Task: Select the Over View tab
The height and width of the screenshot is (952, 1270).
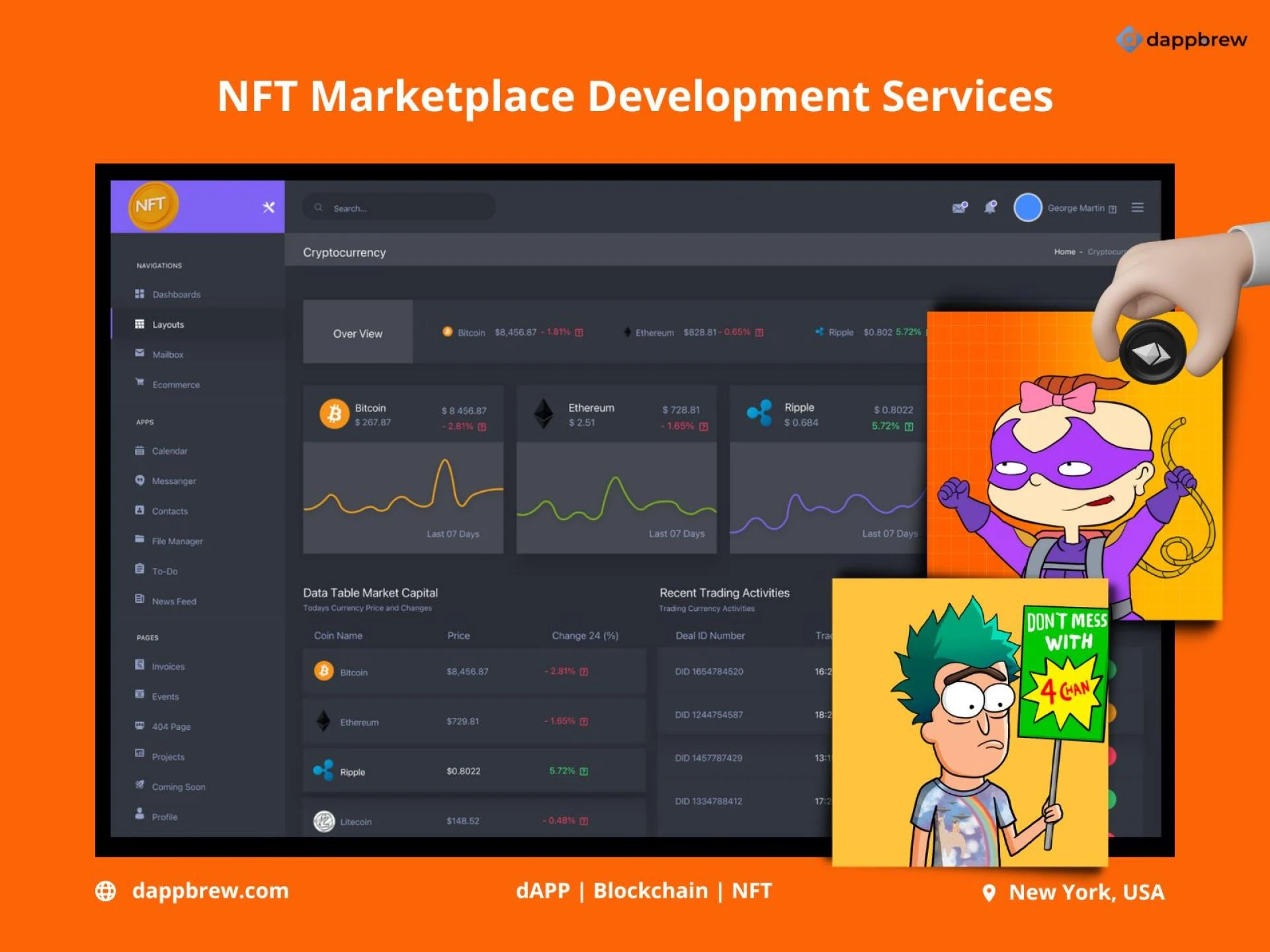Action: pos(357,333)
